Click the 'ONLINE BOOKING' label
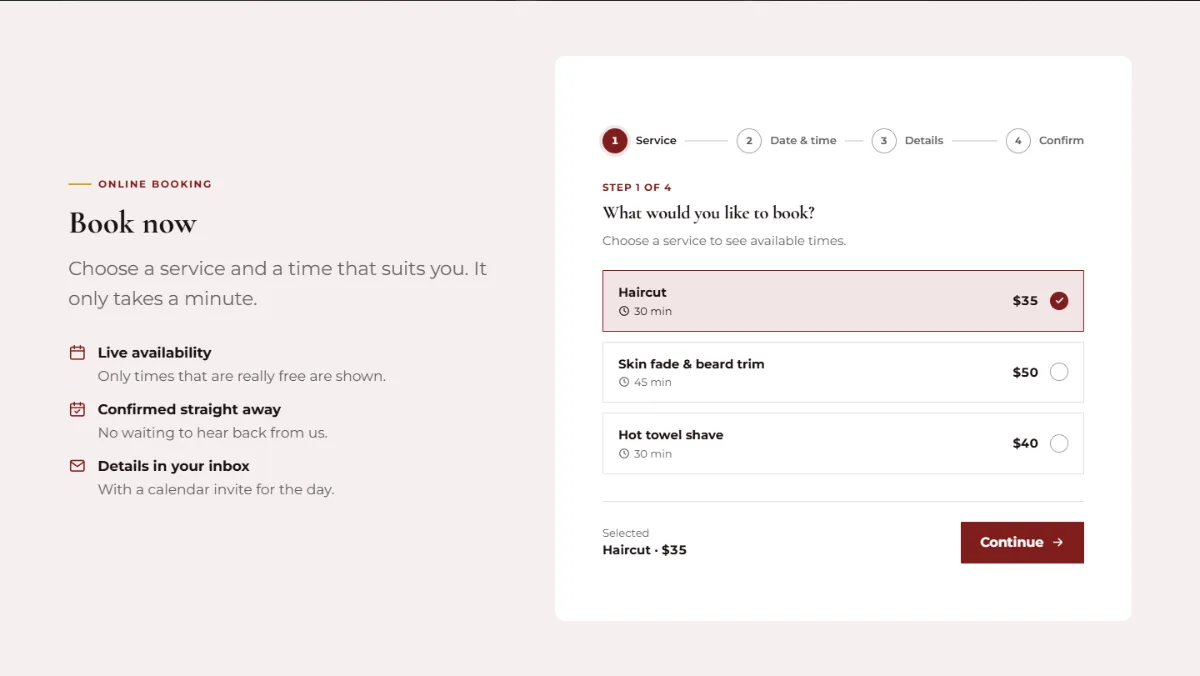This screenshot has width=1200, height=676. (x=155, y=184)
